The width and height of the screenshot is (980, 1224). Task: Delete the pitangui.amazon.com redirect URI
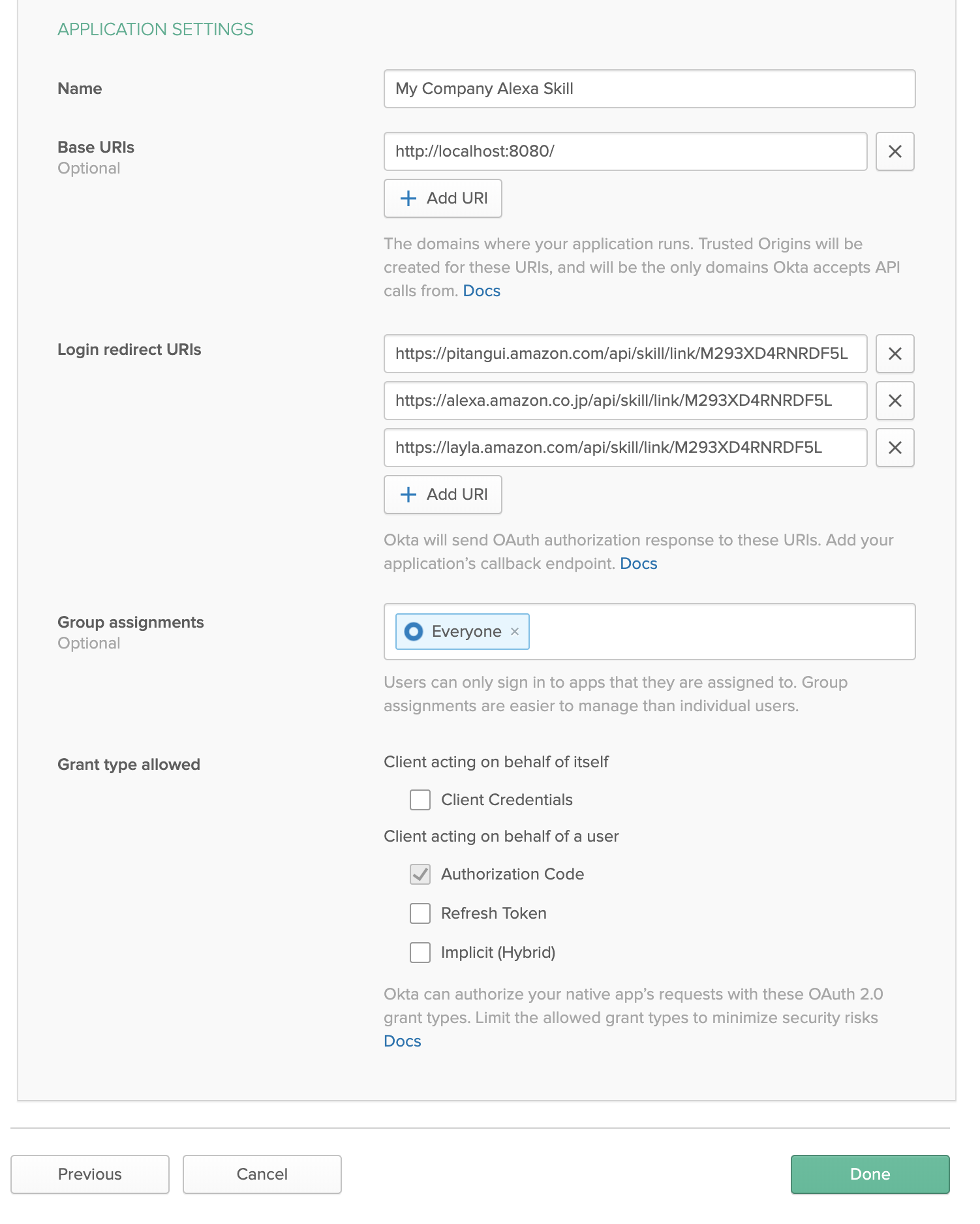(x=895, y=354)
